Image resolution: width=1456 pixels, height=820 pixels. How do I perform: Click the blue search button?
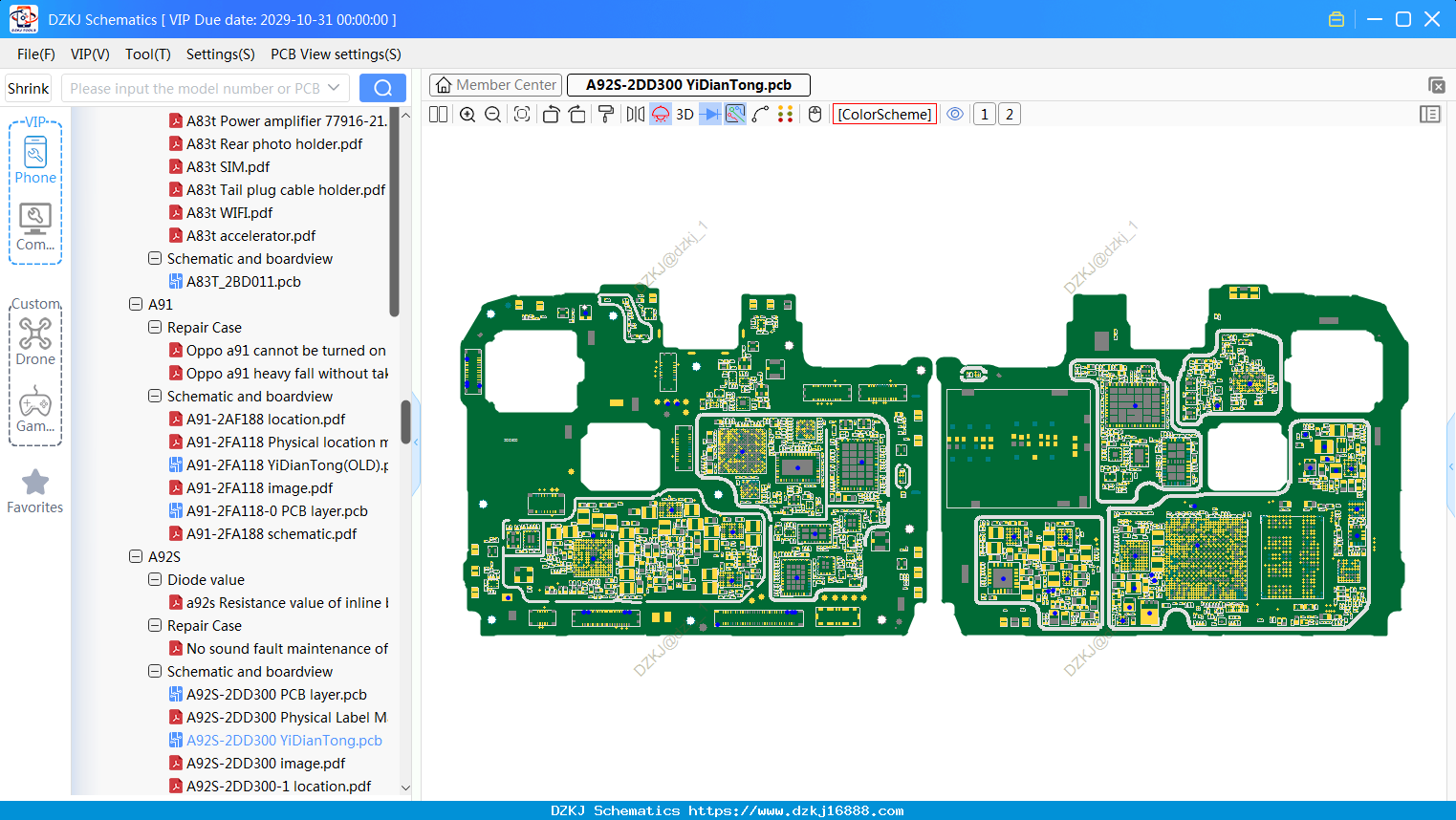click(382, 88)
